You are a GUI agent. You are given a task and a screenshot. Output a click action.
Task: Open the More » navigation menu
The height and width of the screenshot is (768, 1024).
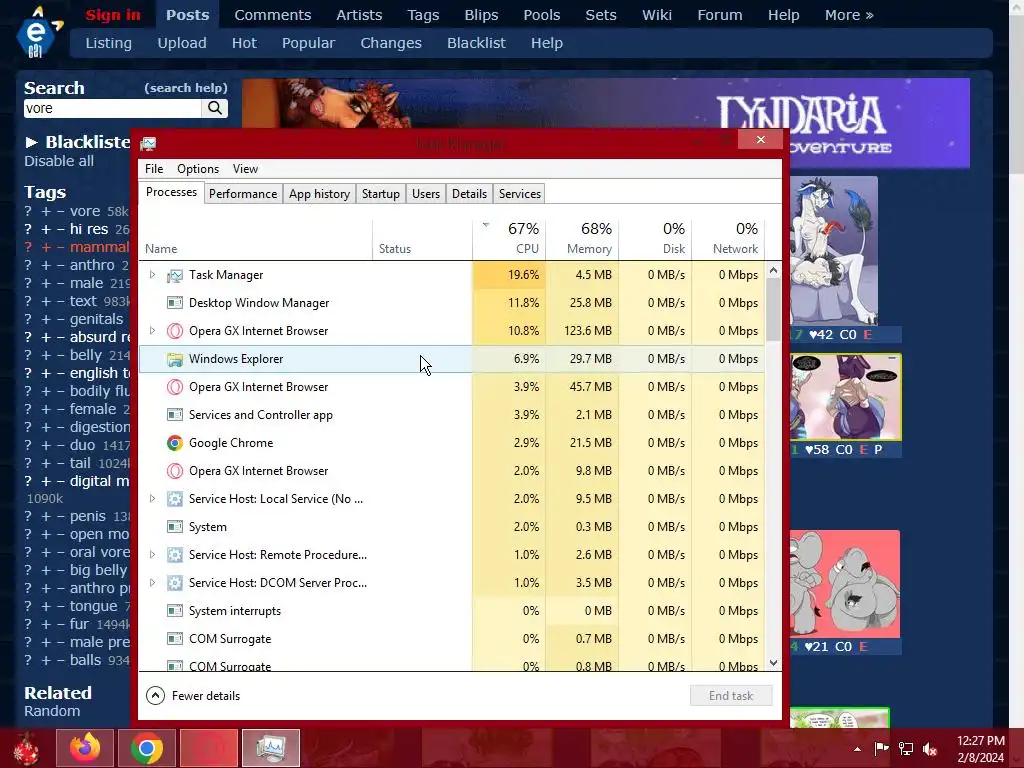849,15
